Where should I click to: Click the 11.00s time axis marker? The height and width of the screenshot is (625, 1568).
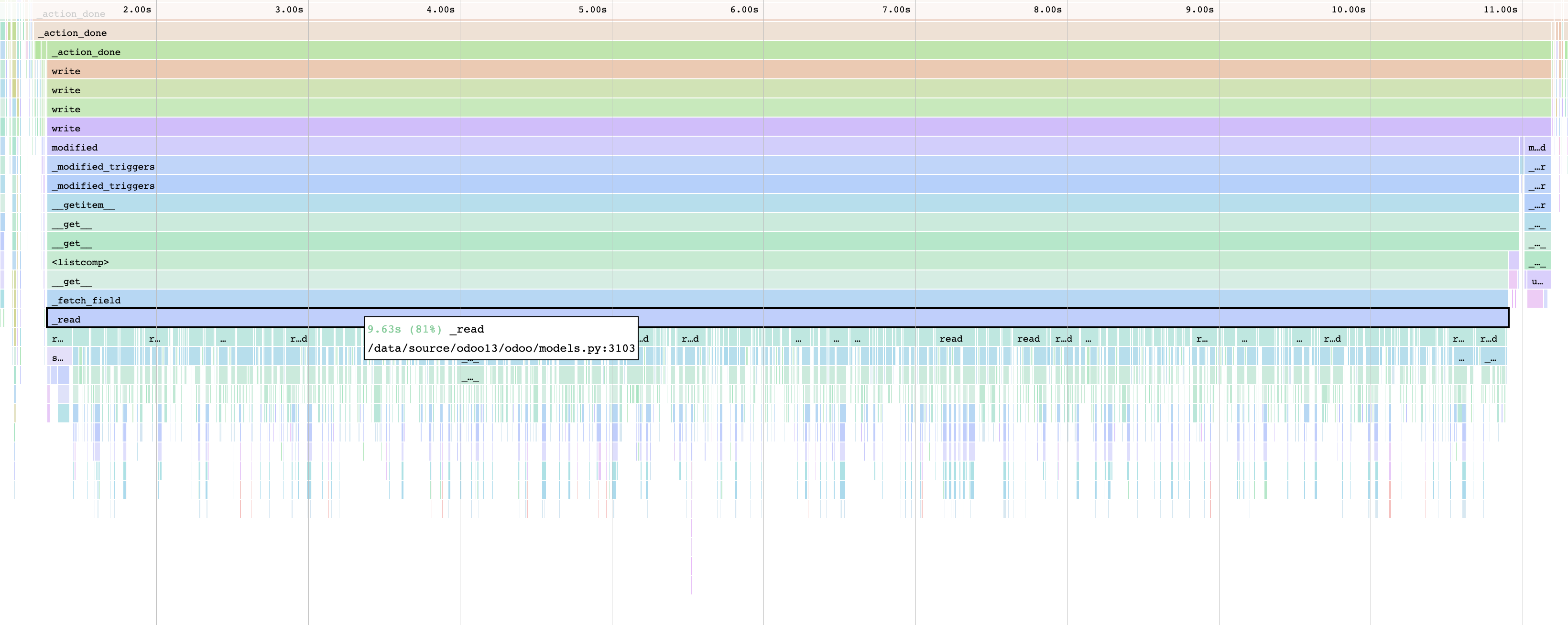tap(1500, 10)
